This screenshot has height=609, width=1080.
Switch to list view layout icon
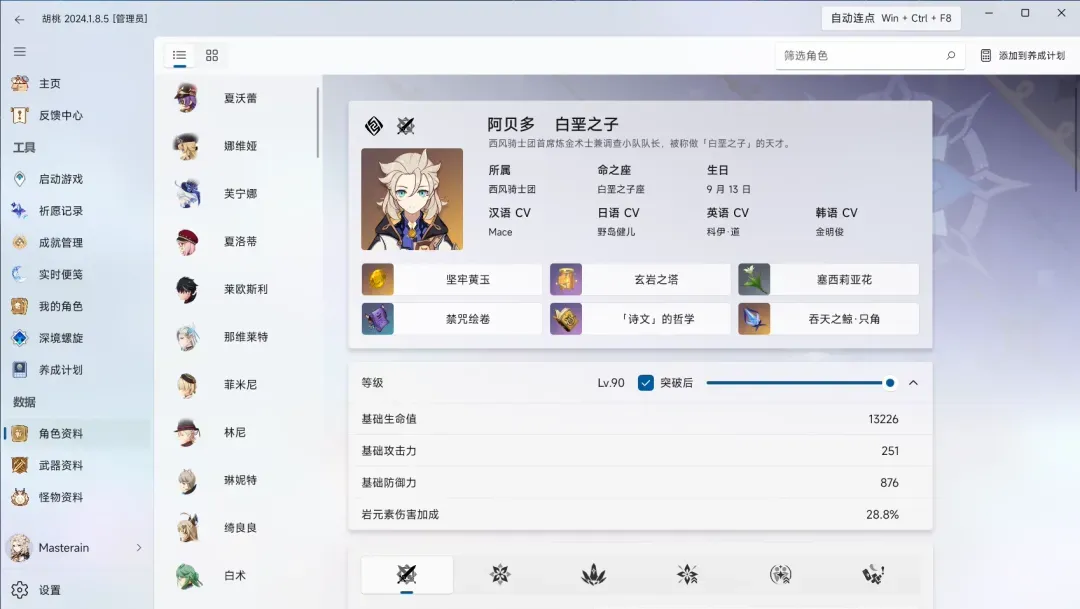(180, 56)
